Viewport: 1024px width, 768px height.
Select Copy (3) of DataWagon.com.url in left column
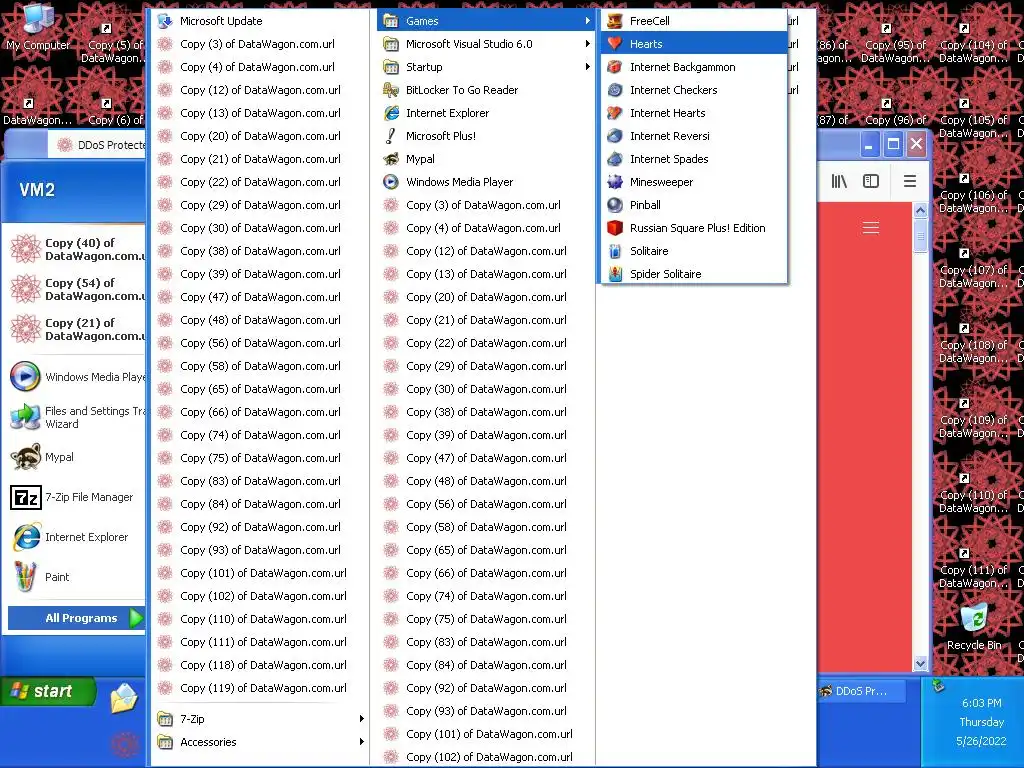tap(261, 44)
